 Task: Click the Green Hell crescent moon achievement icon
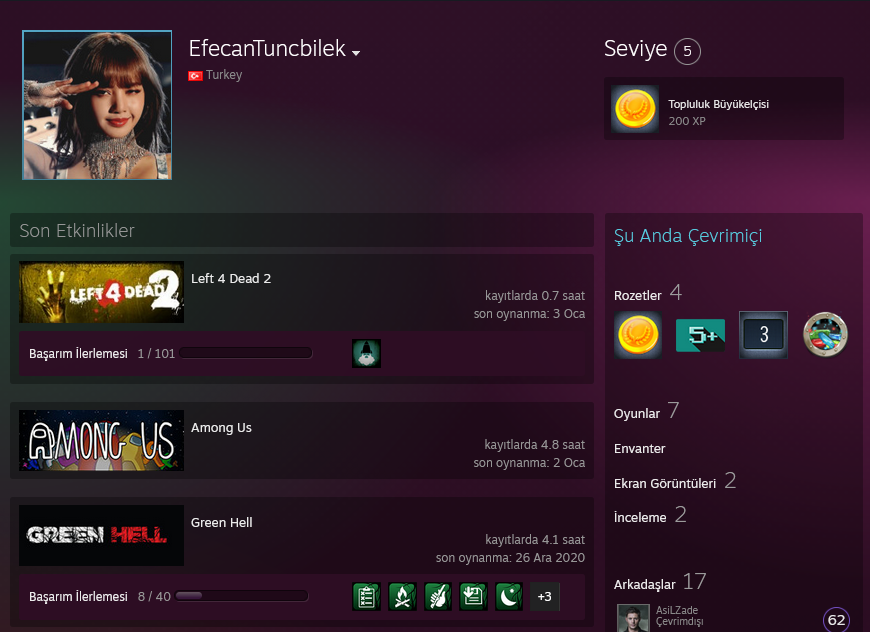point(509,596)
